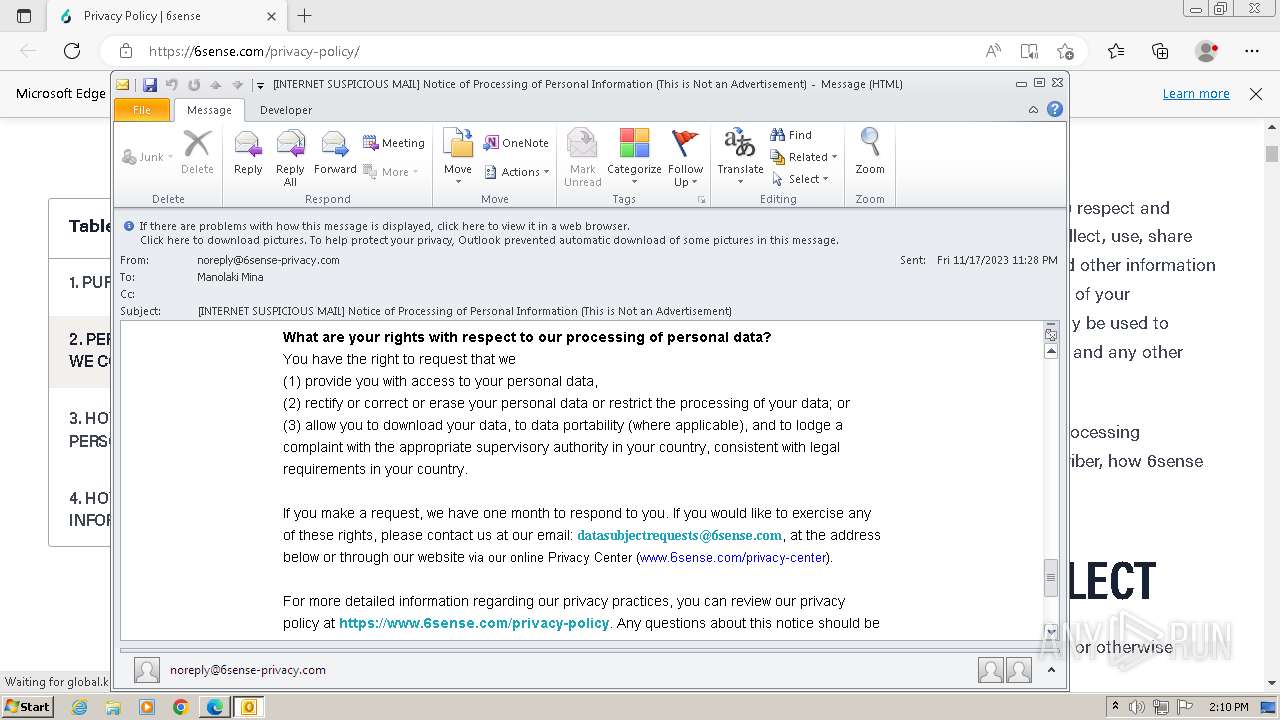This screenshot has width=1280, height=720.
Task: Select the Message ribbon tab
Action: pyautogui.click(x=209, y=110)
